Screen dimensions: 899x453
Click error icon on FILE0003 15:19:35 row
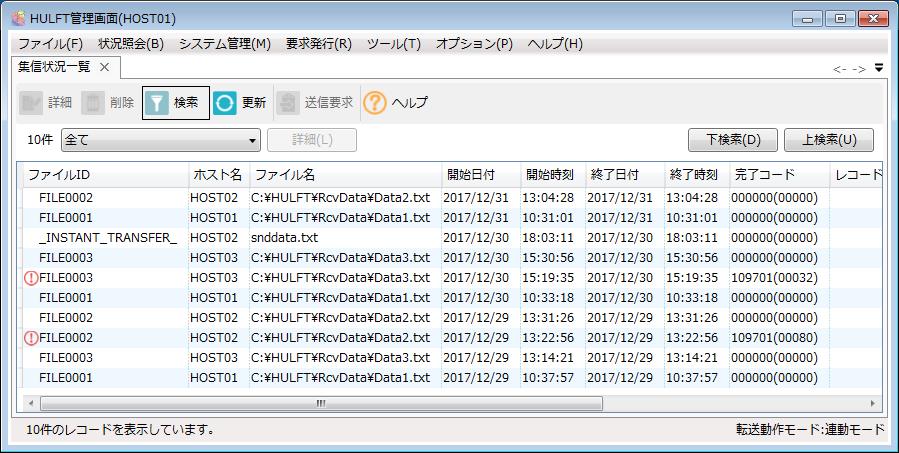[x=31, y=278]
